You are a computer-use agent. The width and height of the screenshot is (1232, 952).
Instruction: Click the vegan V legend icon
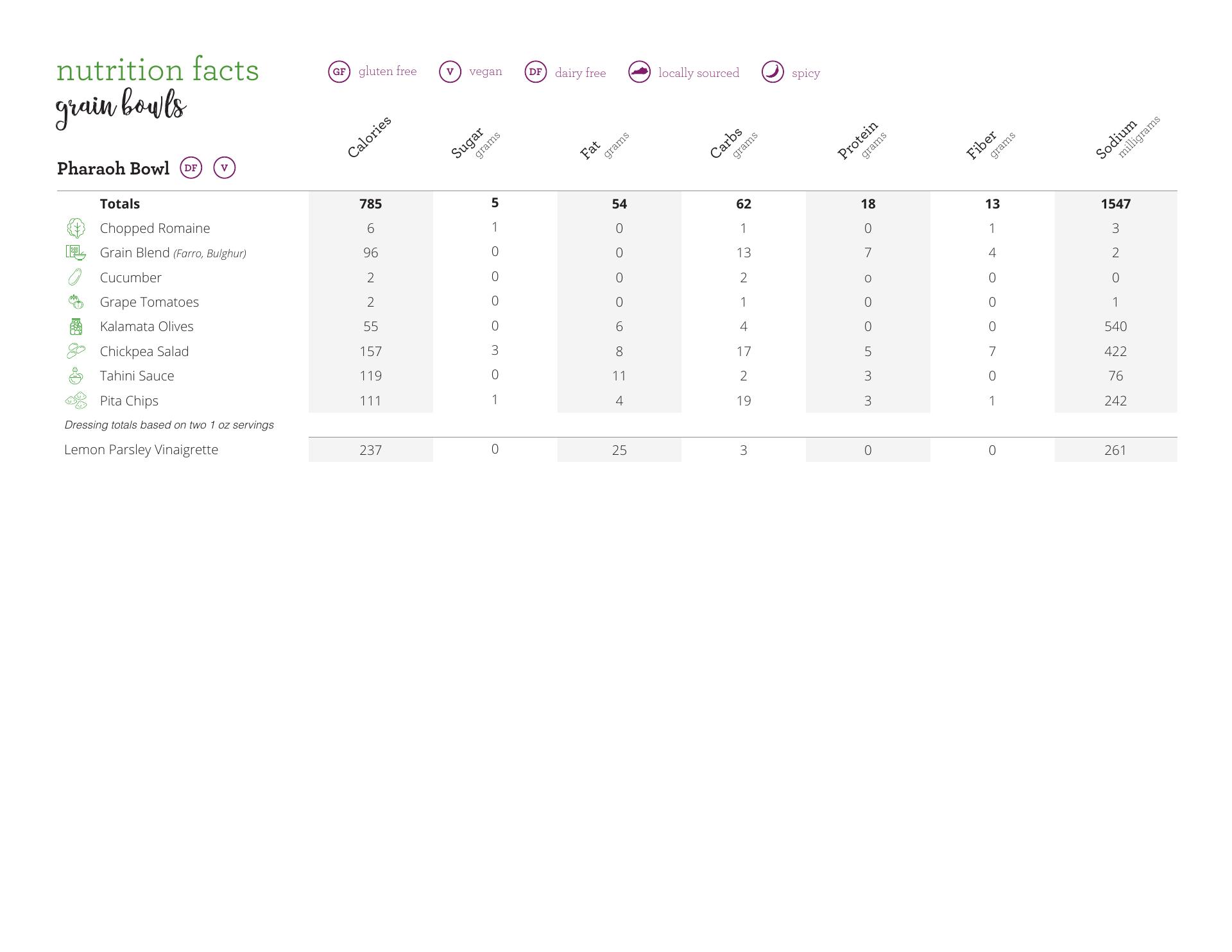[x=450, y=72]
